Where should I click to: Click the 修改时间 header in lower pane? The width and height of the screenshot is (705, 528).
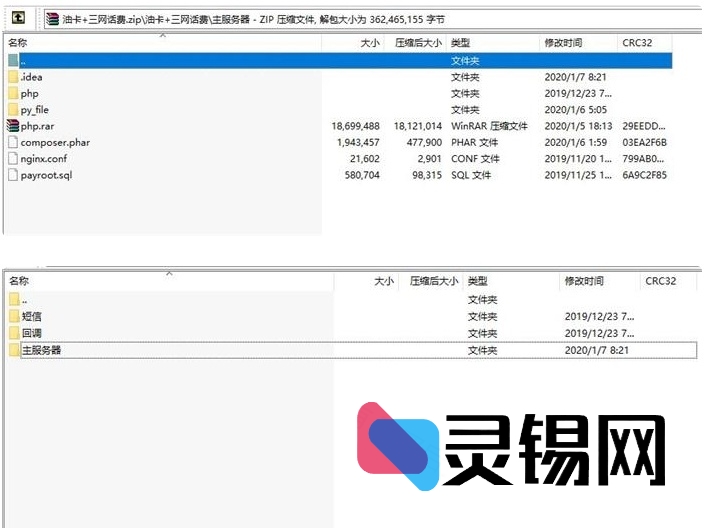coord(584,282)
